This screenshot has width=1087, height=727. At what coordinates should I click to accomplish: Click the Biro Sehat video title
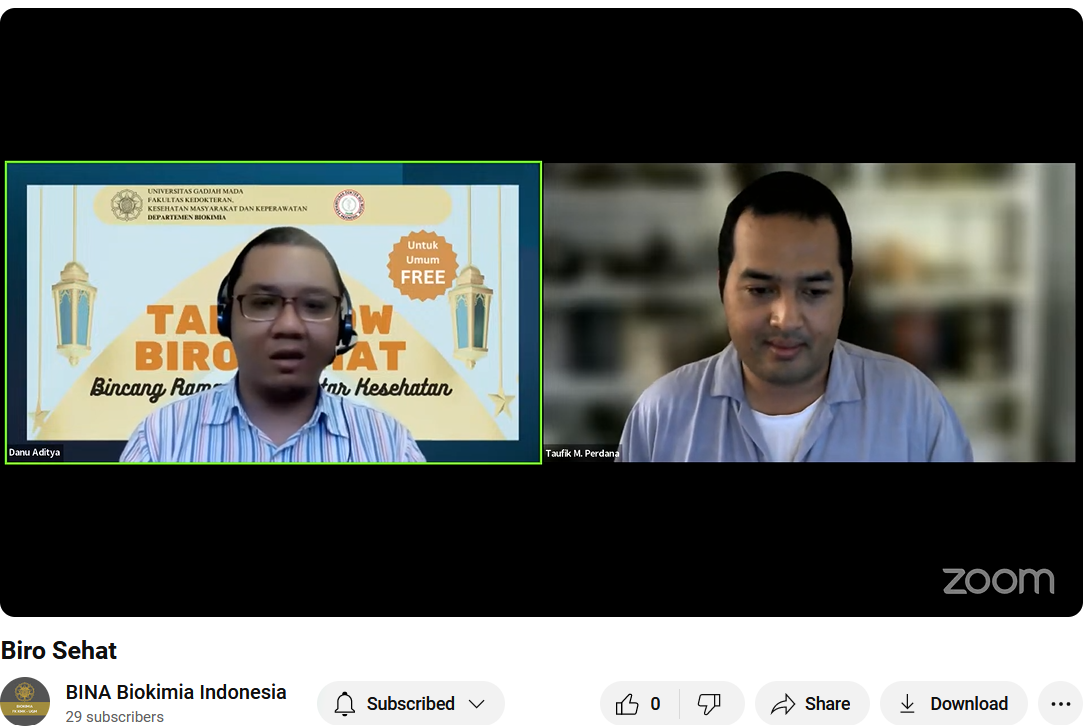[59, 650]
